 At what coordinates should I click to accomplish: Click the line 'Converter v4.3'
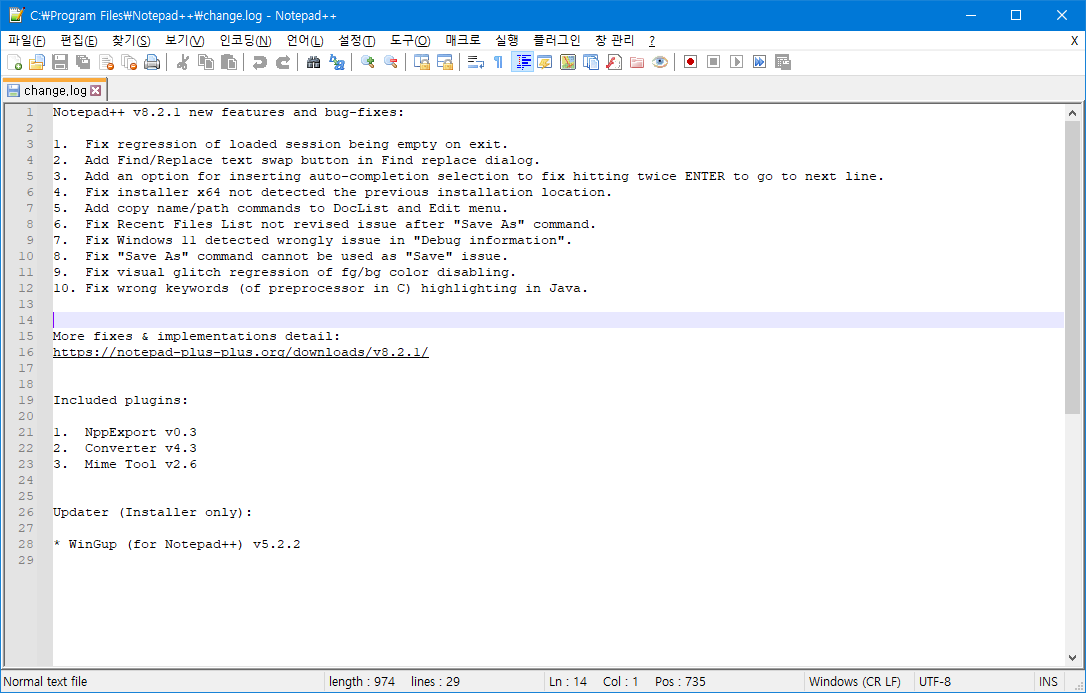coord(141,448)
